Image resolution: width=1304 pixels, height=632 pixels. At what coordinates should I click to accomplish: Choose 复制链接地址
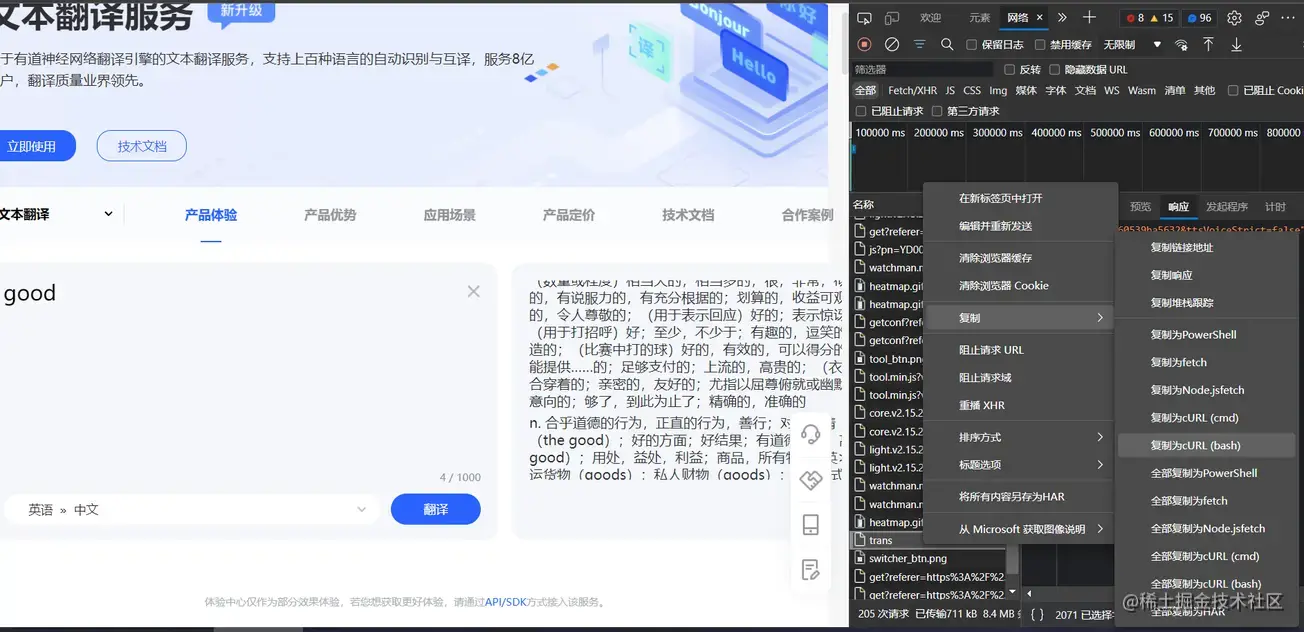tap(1206, 247)
